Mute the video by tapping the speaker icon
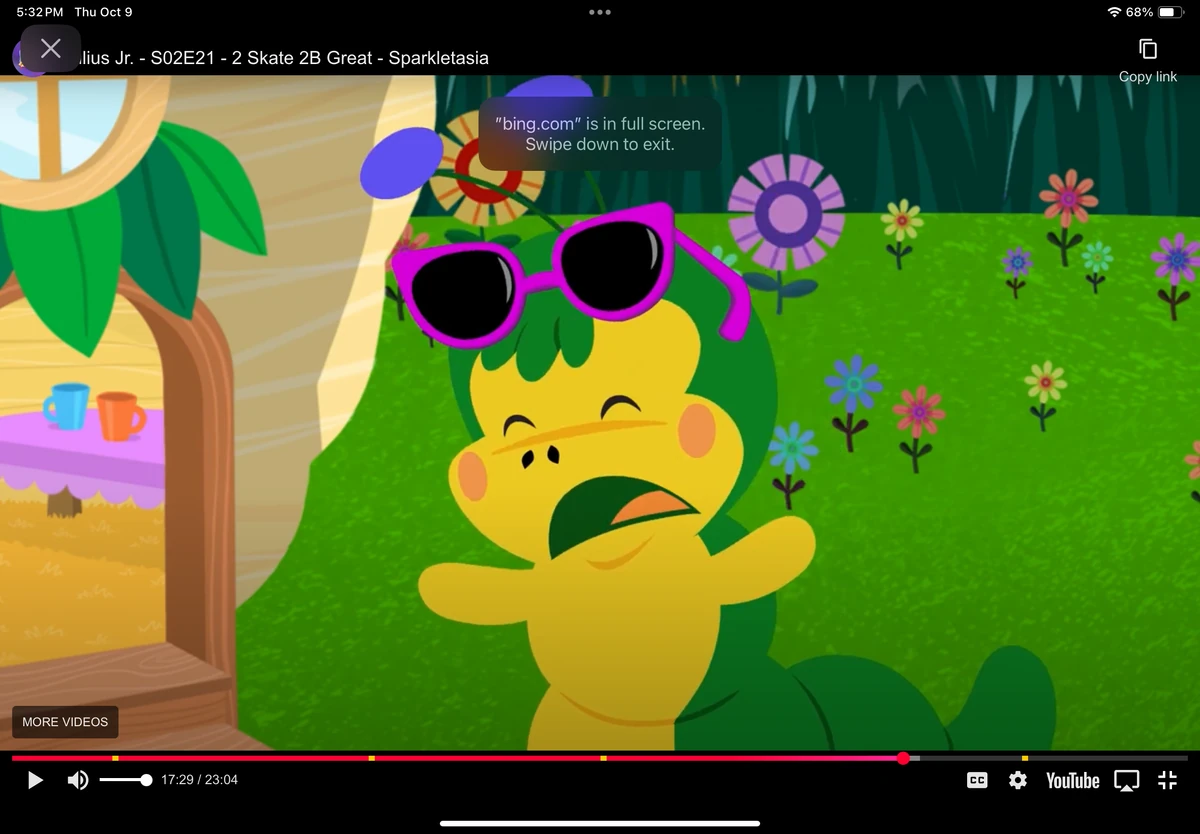Screen dimensions: 1200x834 click(77, 780)
